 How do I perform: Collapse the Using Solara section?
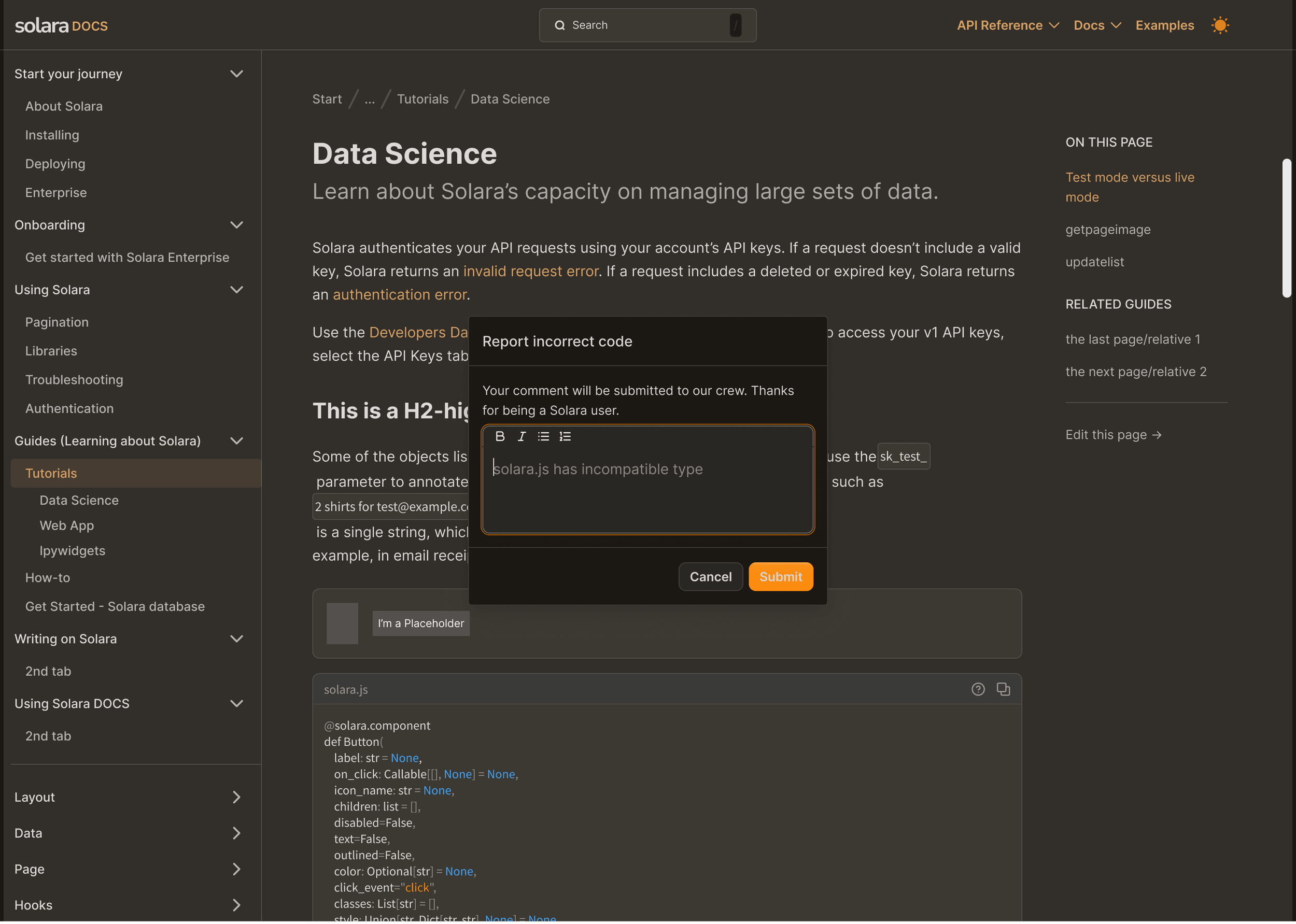click(x=236, y=290)
